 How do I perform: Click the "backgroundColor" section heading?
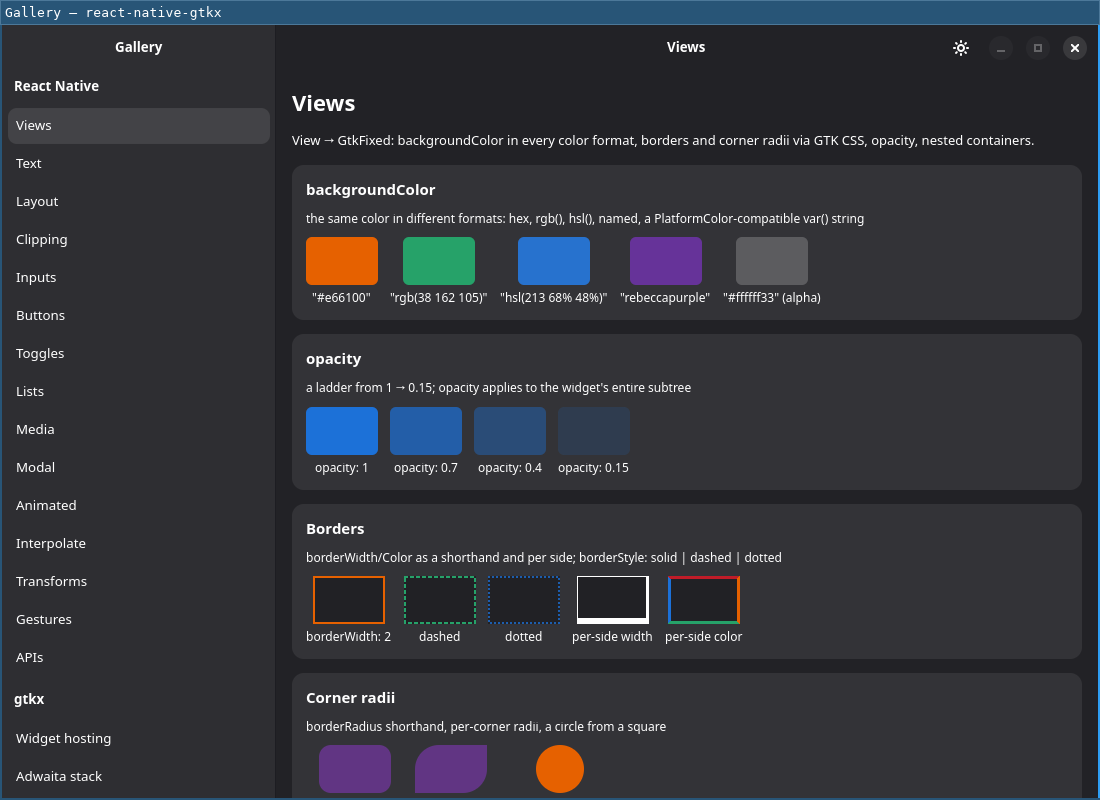(x=370, y=190)
